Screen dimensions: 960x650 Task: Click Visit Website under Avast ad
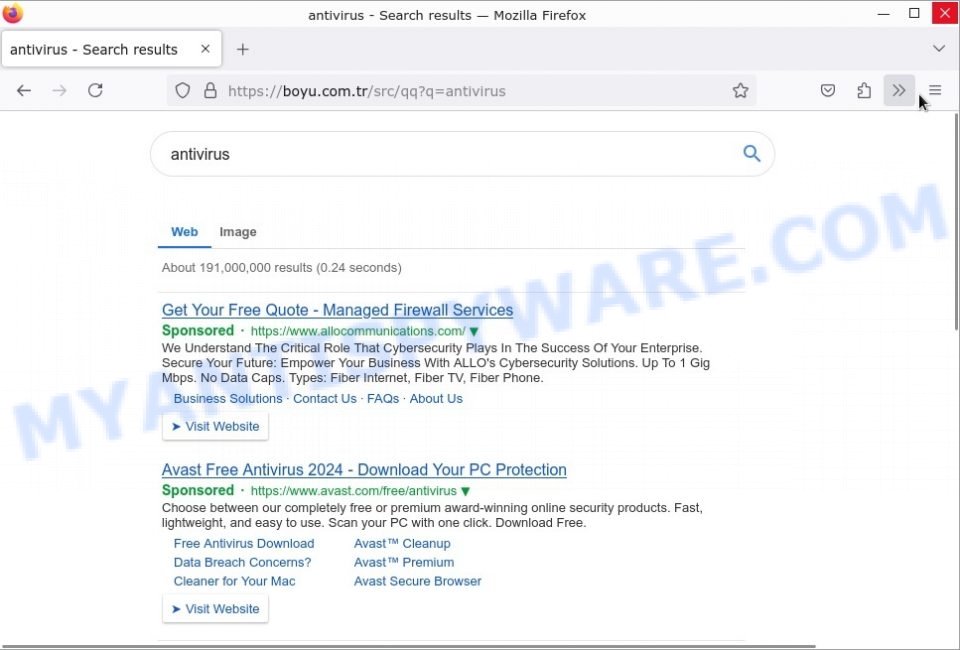[x=216, y=609]
